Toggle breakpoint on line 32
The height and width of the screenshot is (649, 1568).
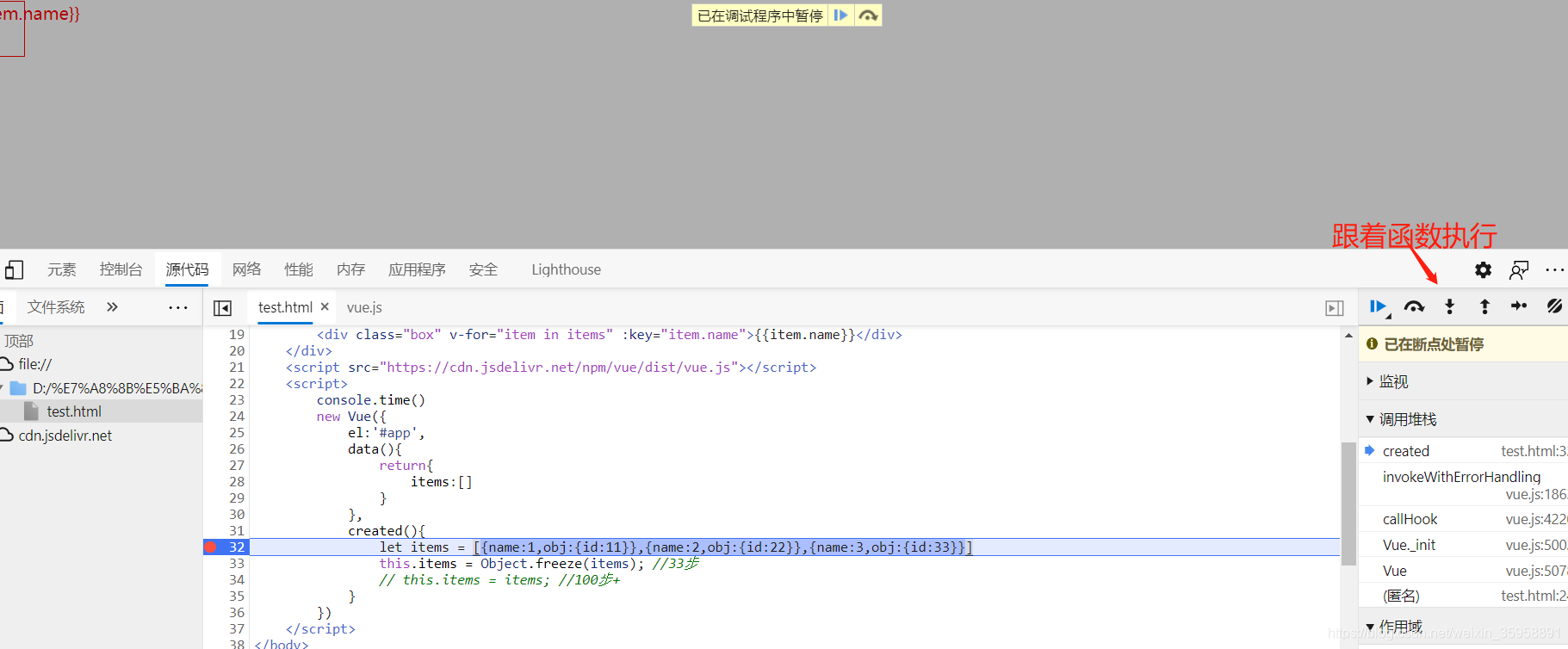point(211,547)
